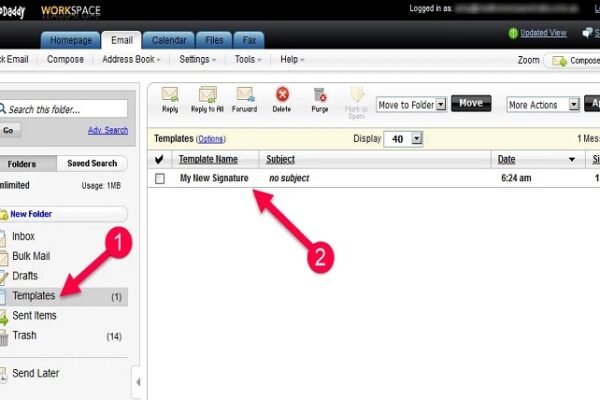Open the Adv. Search link

[108, 130]
